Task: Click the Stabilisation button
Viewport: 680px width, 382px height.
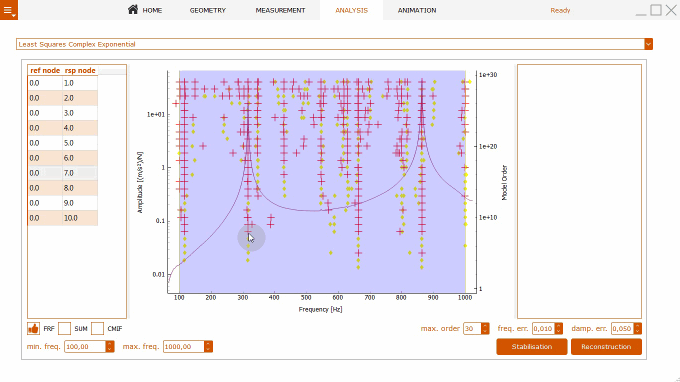Action: tap(532, 346)
